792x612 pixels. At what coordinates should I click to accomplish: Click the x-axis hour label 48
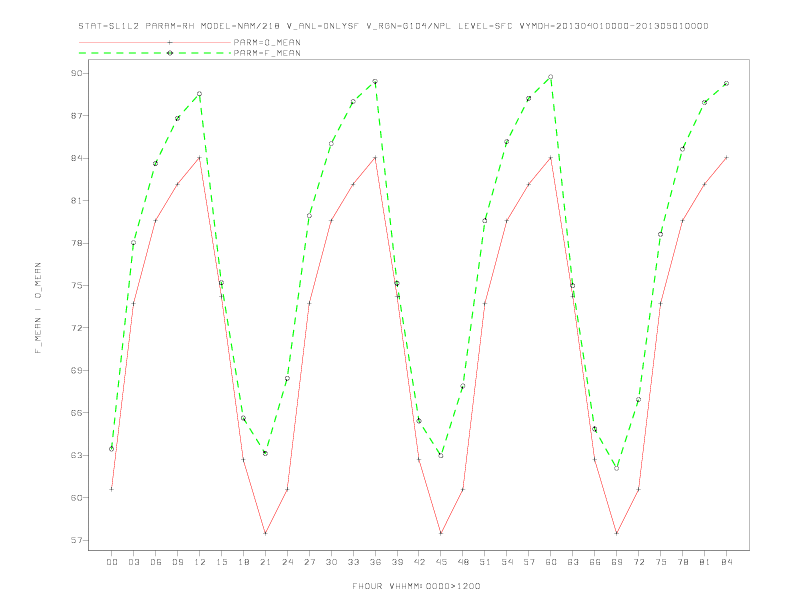(463, 562)
